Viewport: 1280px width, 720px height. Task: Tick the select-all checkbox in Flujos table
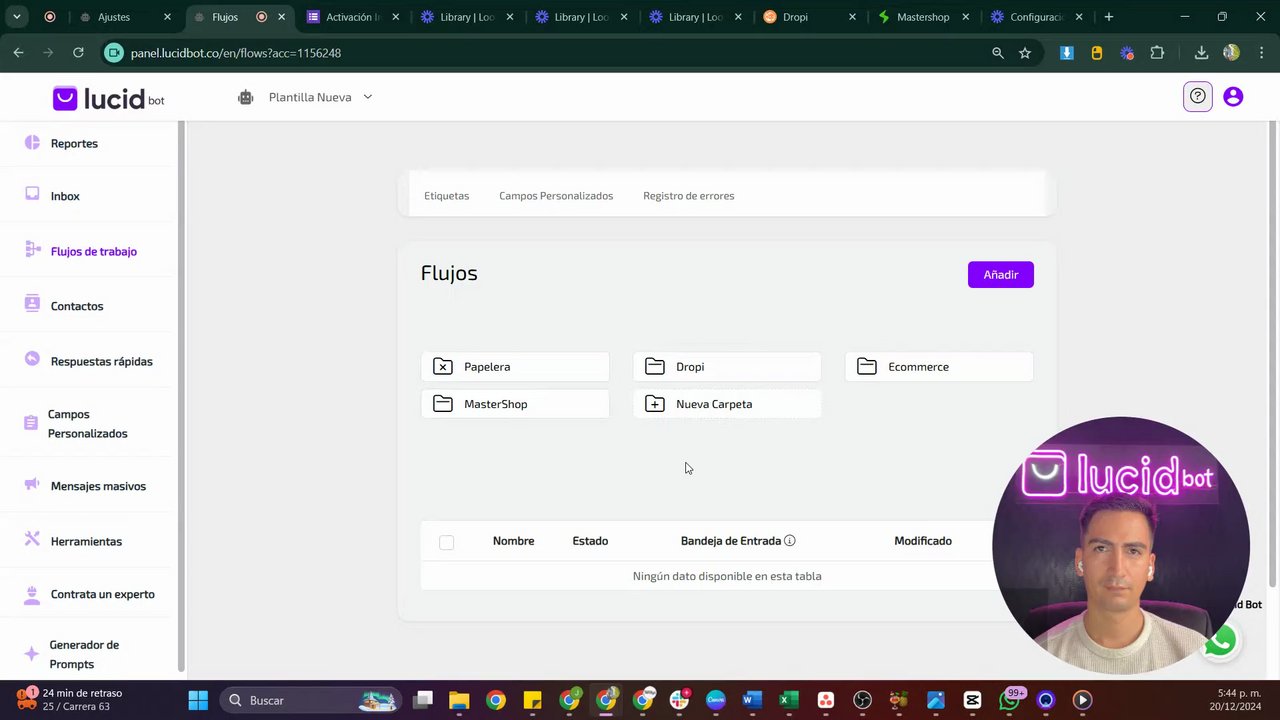[x=446, y=542]
